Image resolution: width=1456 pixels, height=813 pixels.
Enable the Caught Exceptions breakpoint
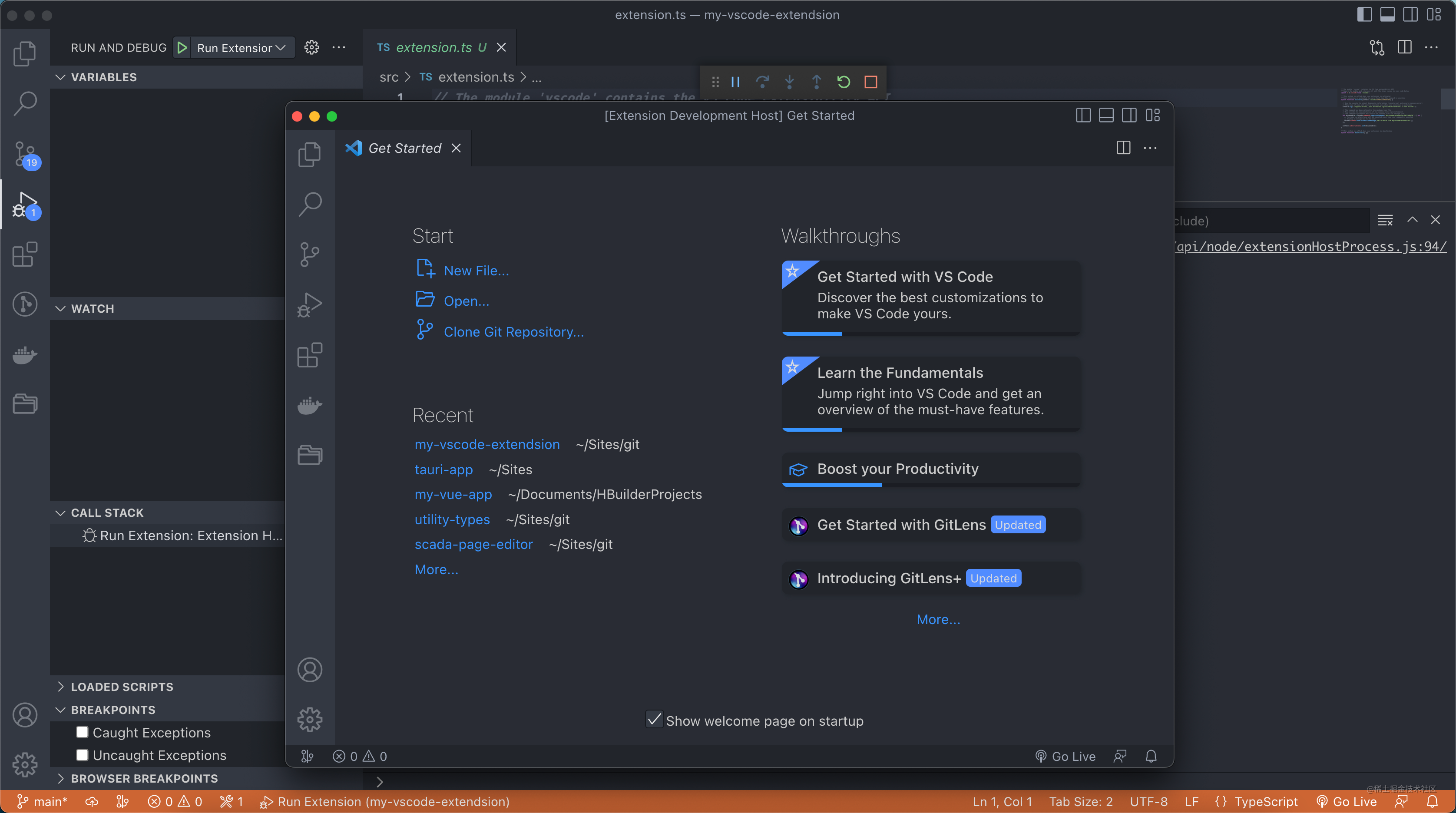pos(82,732)
